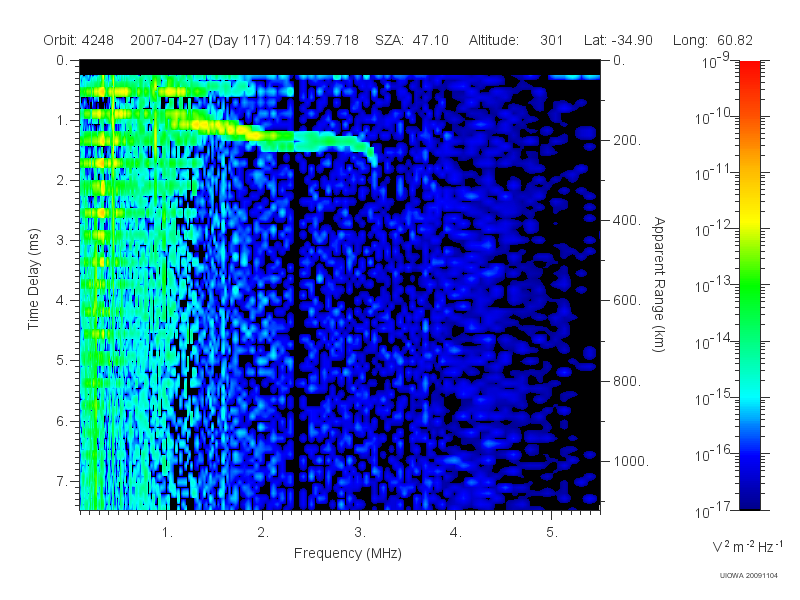Click the 'Altitude:' label
Image resolution: width=800 pixels, height=600 pixels.
[494, 40]
